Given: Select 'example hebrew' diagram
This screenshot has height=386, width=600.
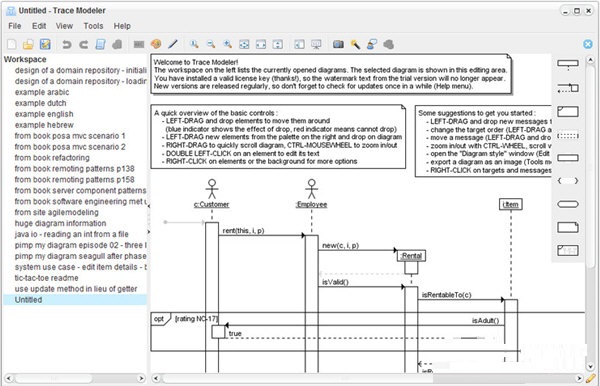Looking at the screenshot, I should (x=44, y=125).
